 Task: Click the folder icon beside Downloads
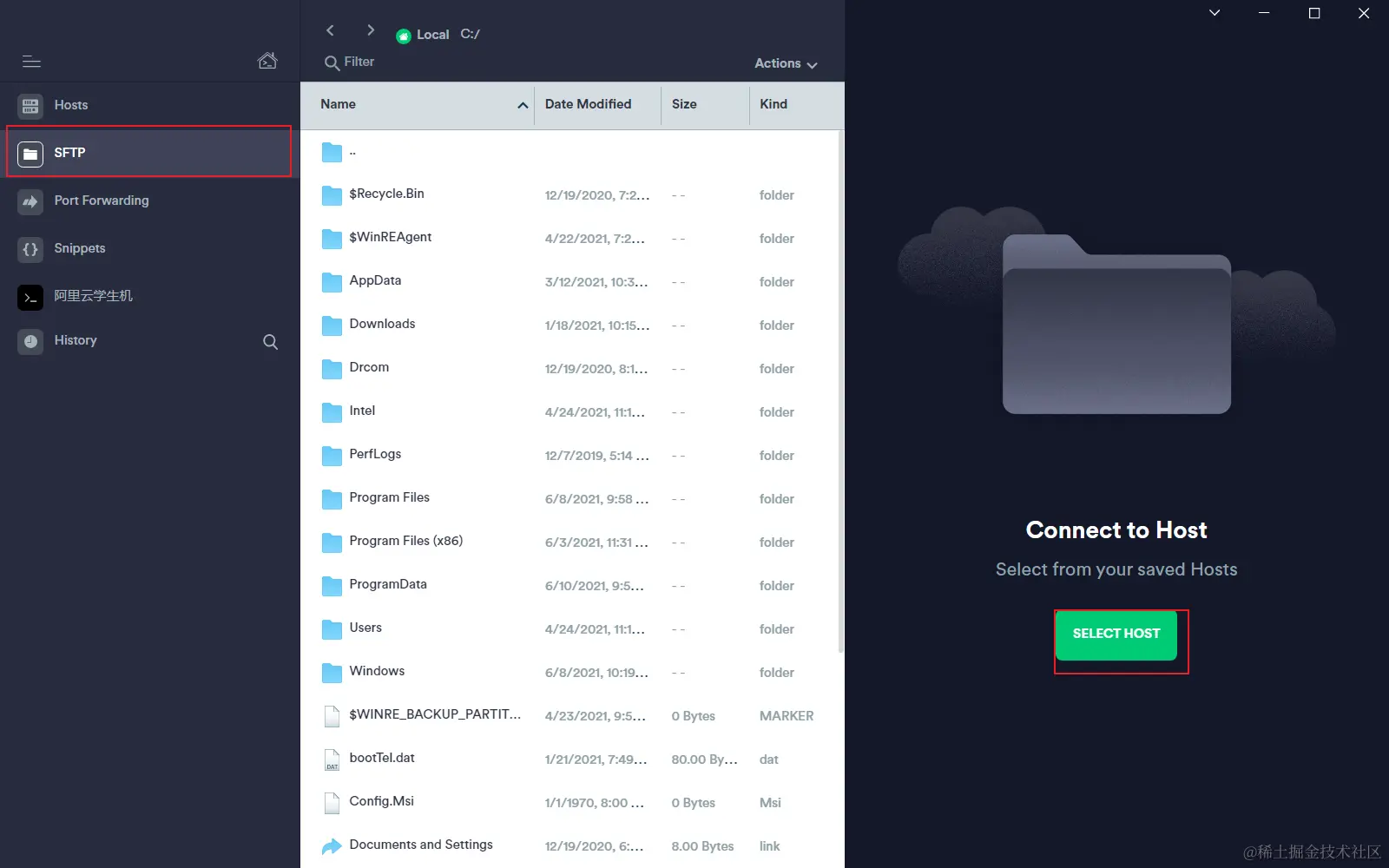point(332,325)
